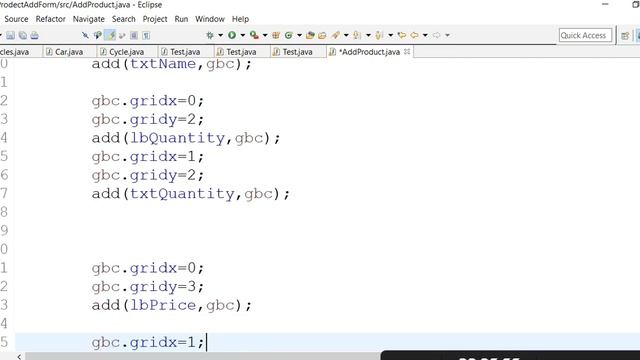Click code line add(txtQuantity,gbc);
This screenshot has width=640, height=360.
191,193
